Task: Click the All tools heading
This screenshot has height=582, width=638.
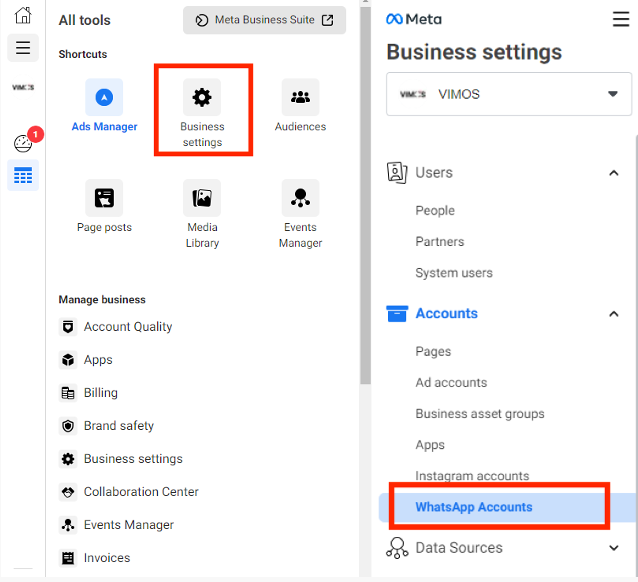Action: [84, 20]
